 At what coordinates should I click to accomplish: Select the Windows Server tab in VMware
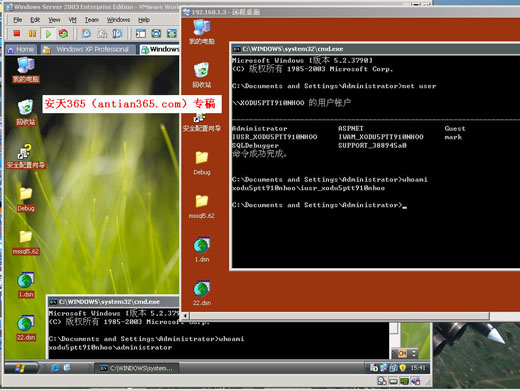tap(160, 49)
